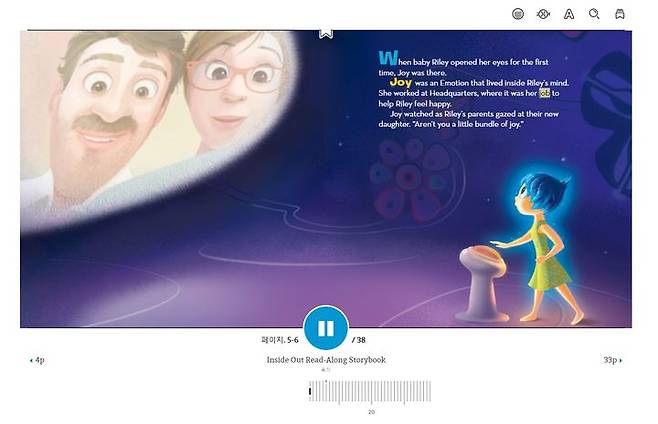Click the magnifying glass search icon
The height and width of the screenshot is (424, 658).
tap(594, 14)
